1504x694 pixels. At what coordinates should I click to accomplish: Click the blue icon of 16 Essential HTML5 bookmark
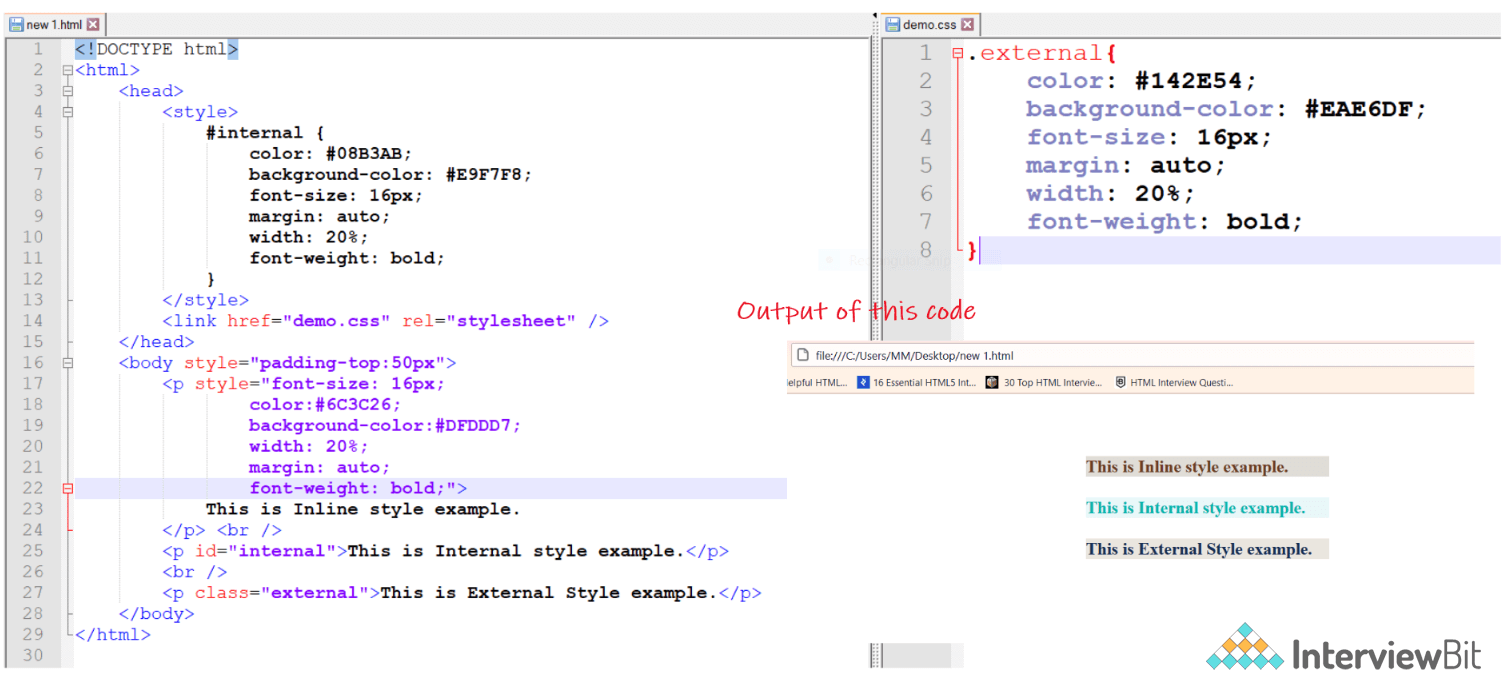863,382
